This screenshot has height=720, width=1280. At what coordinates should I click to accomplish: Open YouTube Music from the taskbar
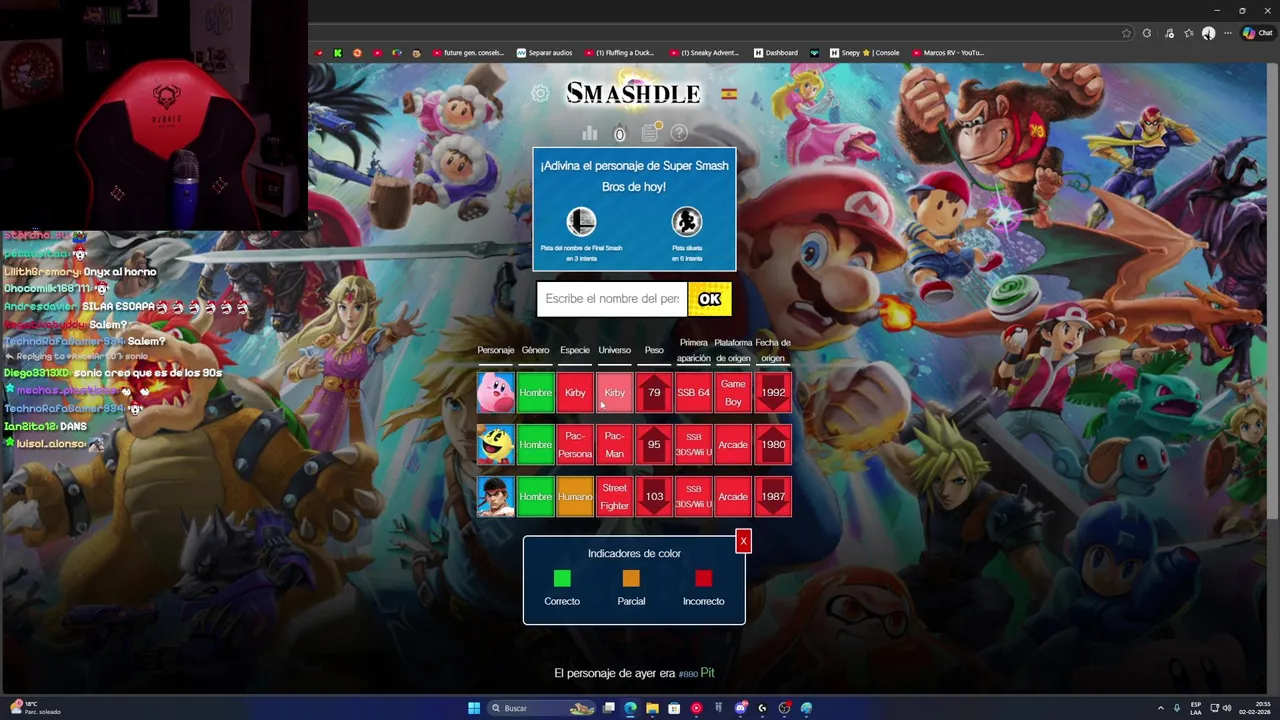696,708
